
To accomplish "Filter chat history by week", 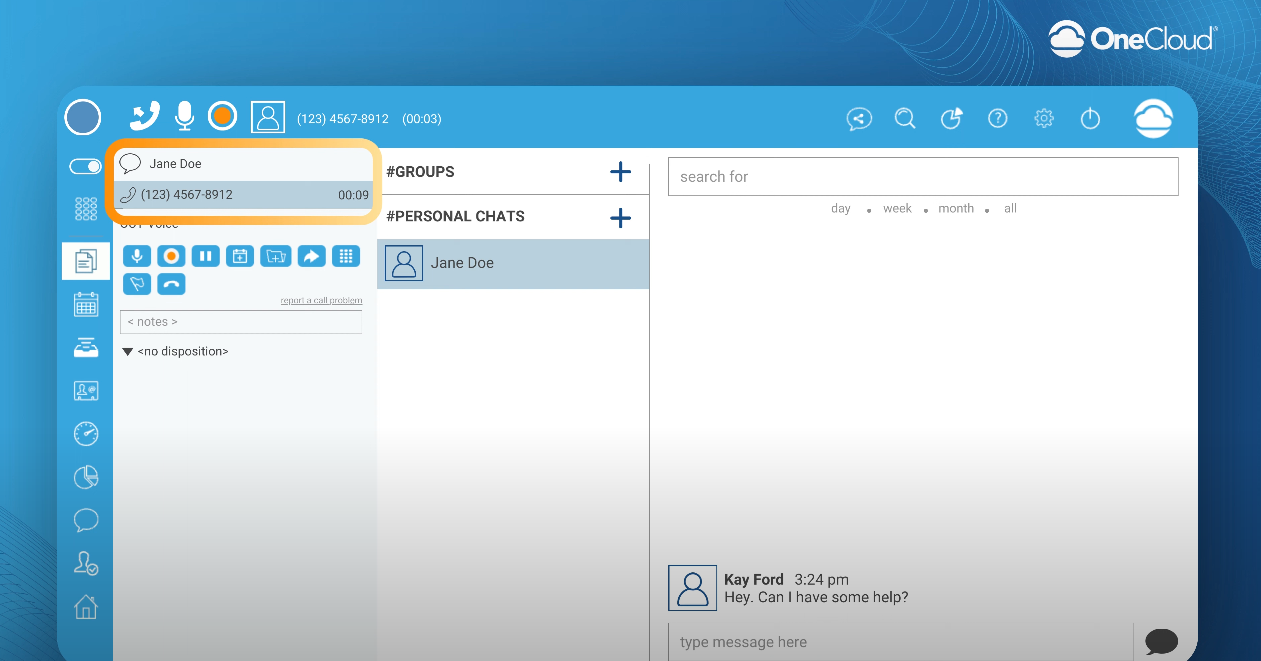I will tap(897, 209).
